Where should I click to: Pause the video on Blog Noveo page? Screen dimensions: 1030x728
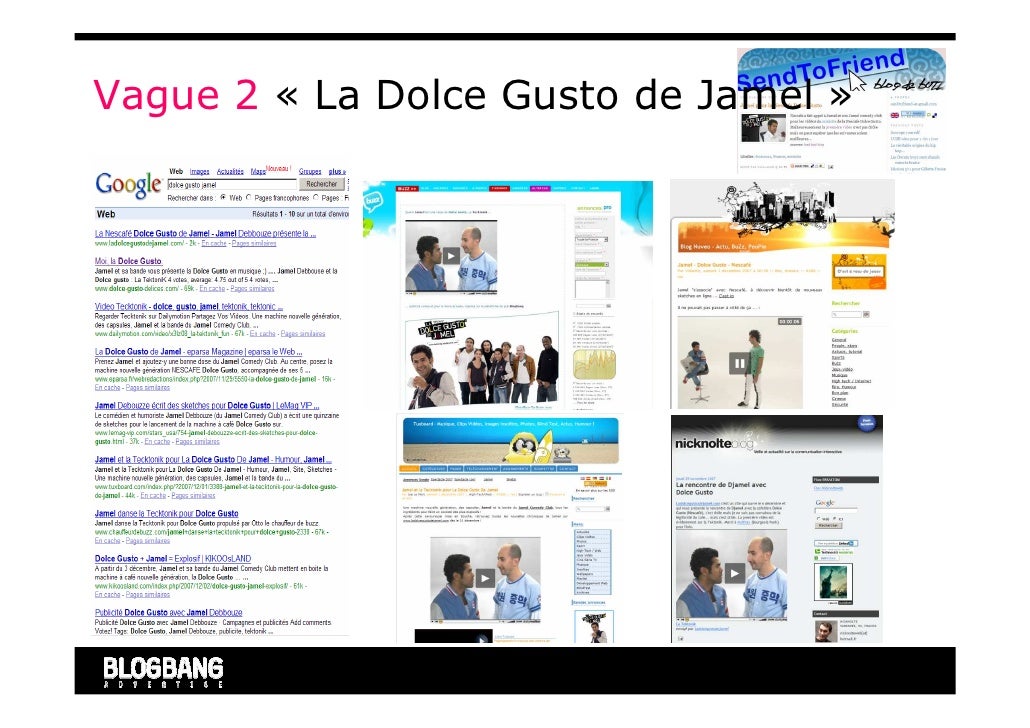[740, 363]
